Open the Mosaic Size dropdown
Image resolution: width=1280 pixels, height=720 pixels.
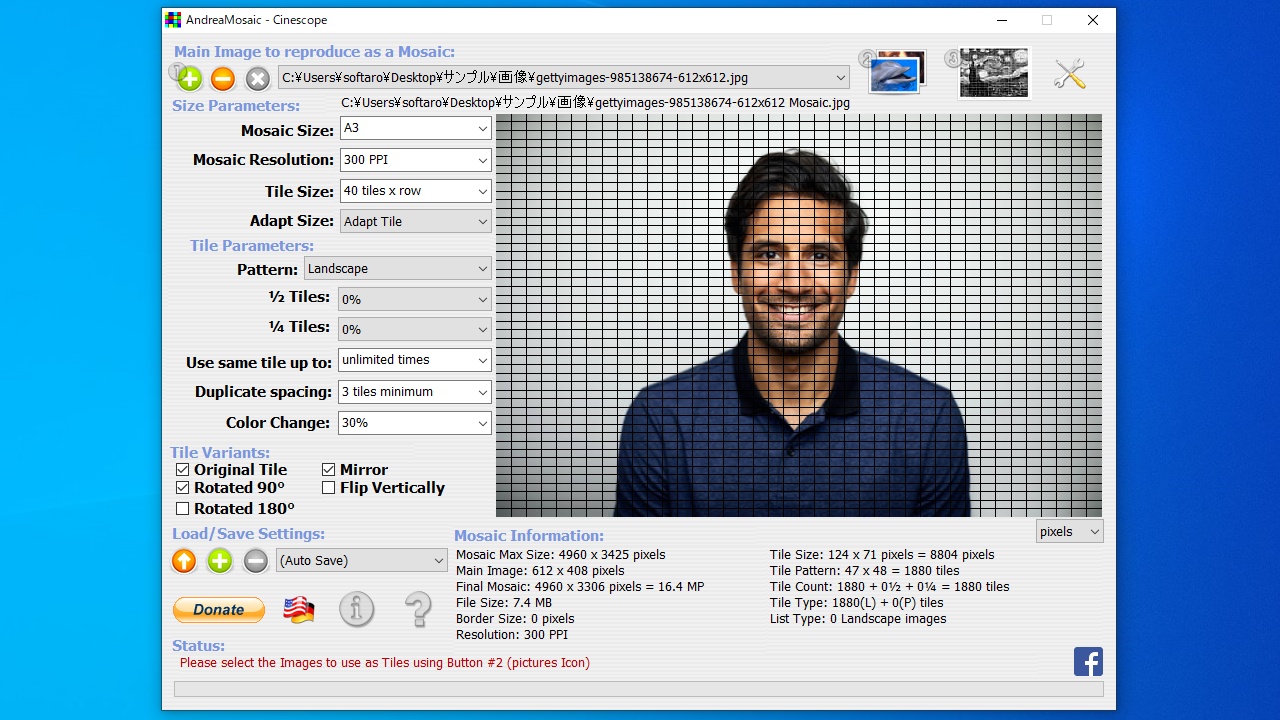point(416,128)
